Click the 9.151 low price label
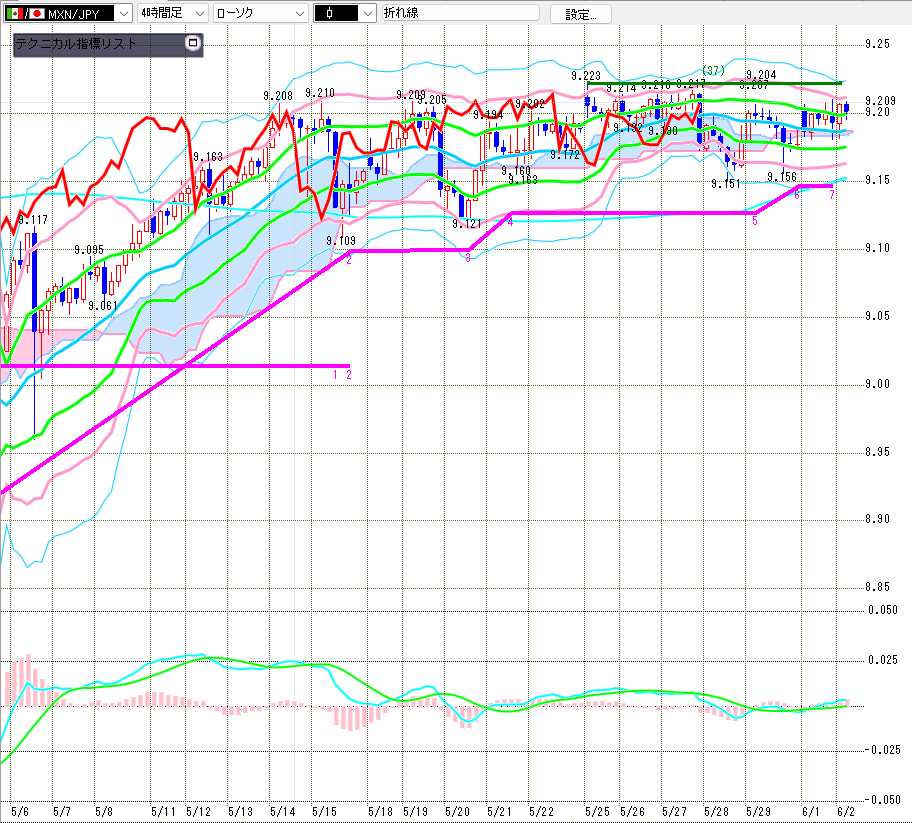912x823 pixels. pyautogui.click(x=725, y=184)
